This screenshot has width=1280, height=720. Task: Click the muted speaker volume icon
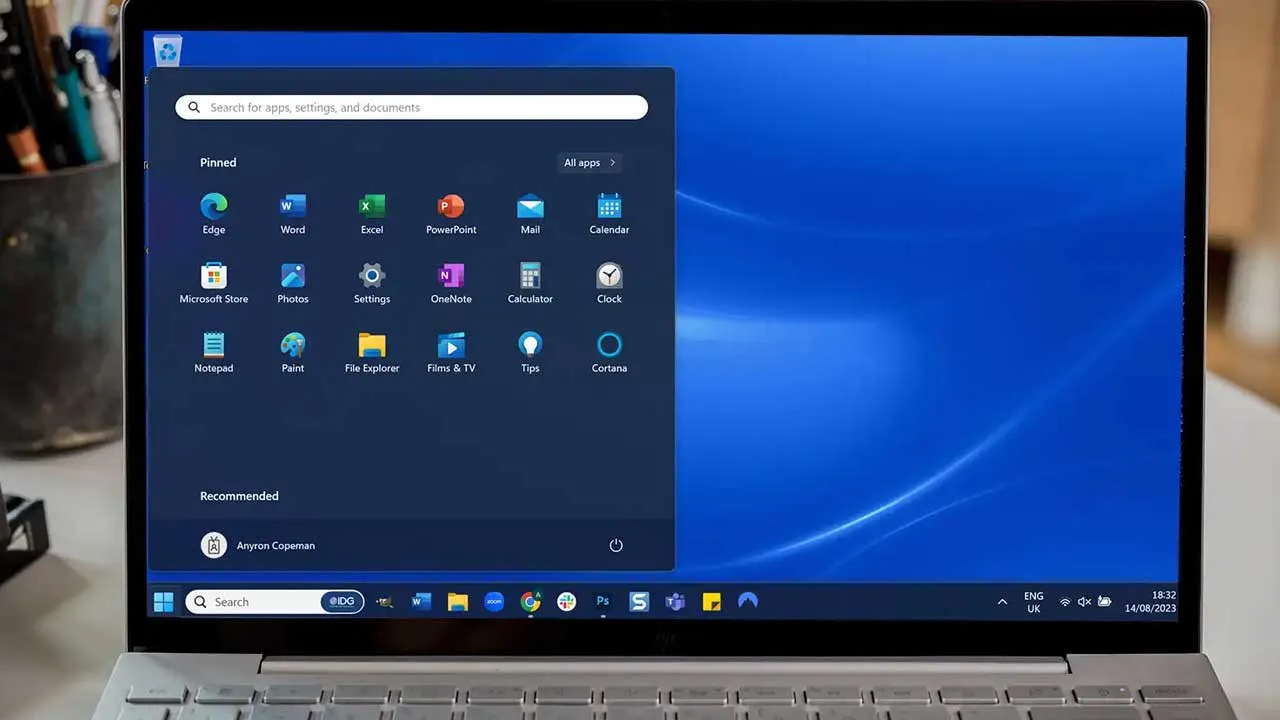click(x=1084, y=602)
